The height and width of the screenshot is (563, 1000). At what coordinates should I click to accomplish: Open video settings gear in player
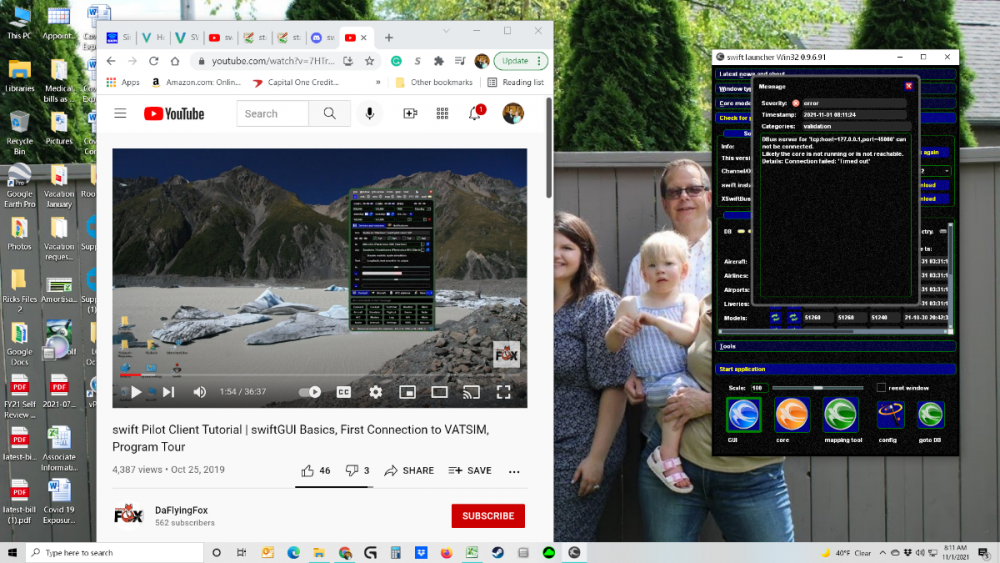[x=375, y=392]
